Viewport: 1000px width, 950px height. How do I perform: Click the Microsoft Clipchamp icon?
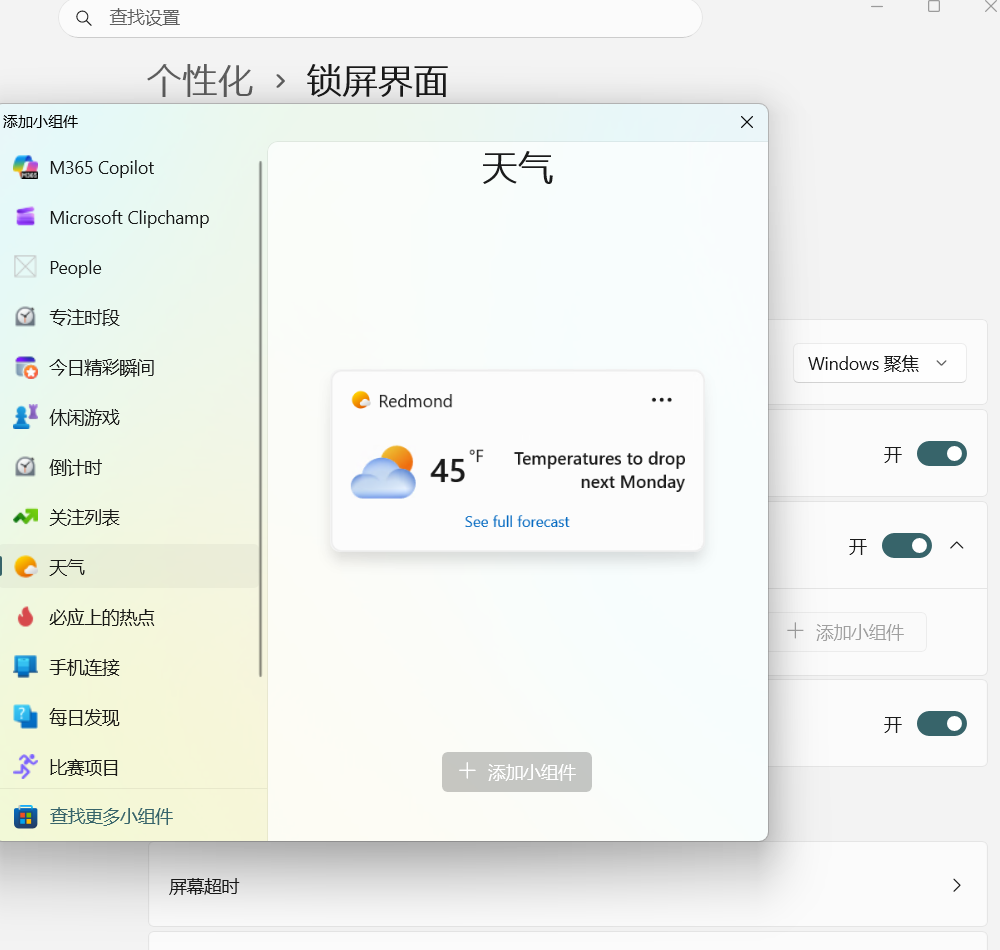[x=26, y=217]
